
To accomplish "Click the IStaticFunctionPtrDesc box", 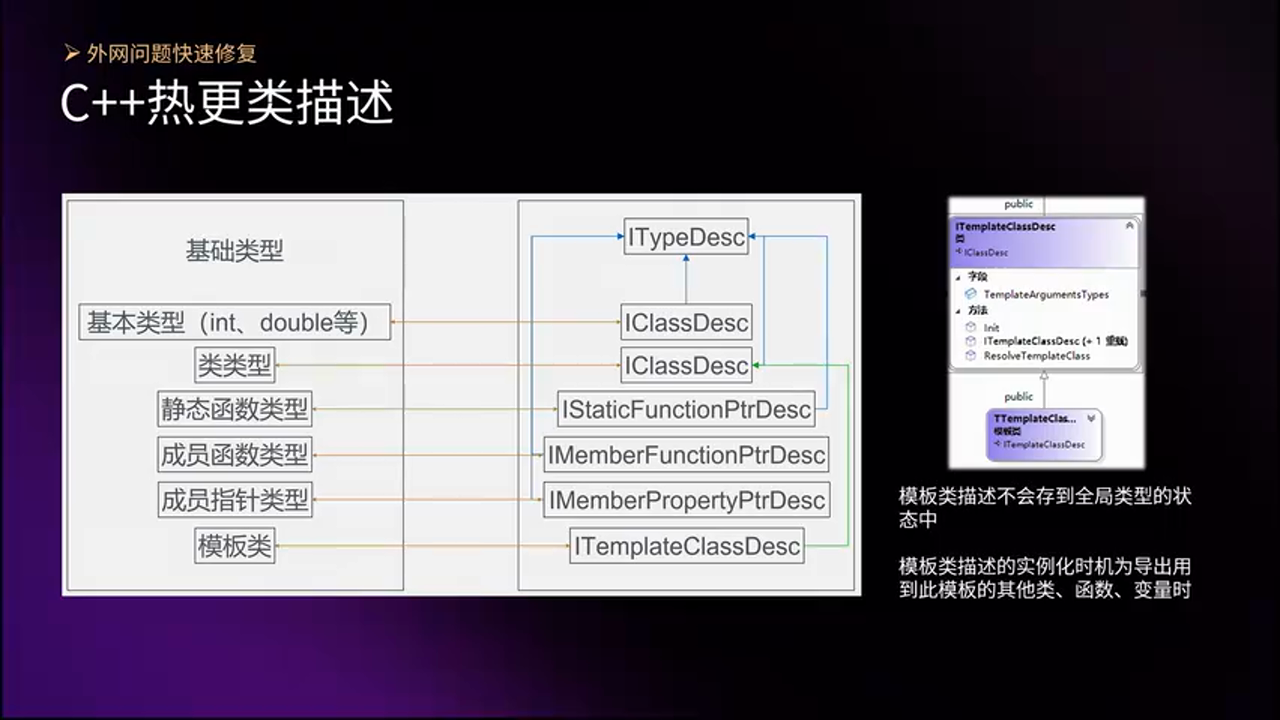I will coord(686,409).
